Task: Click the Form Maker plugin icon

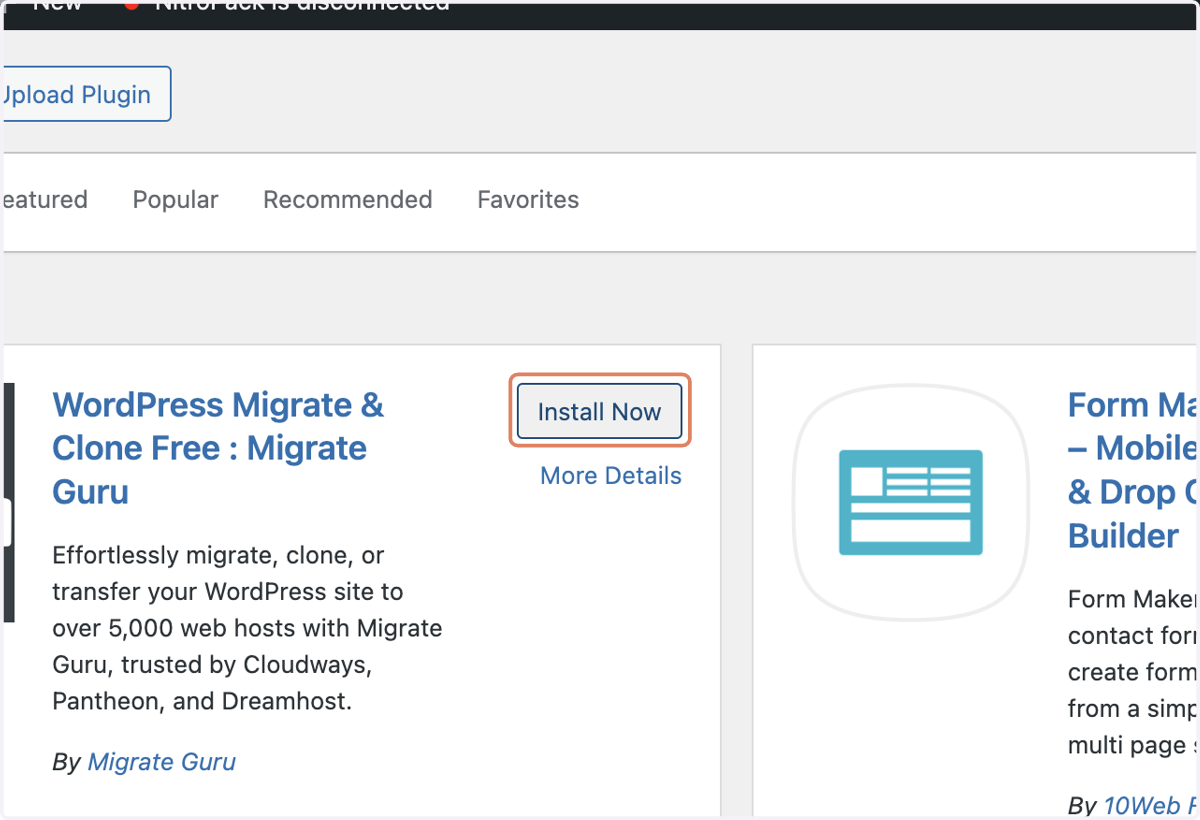Action: [910, 502]
